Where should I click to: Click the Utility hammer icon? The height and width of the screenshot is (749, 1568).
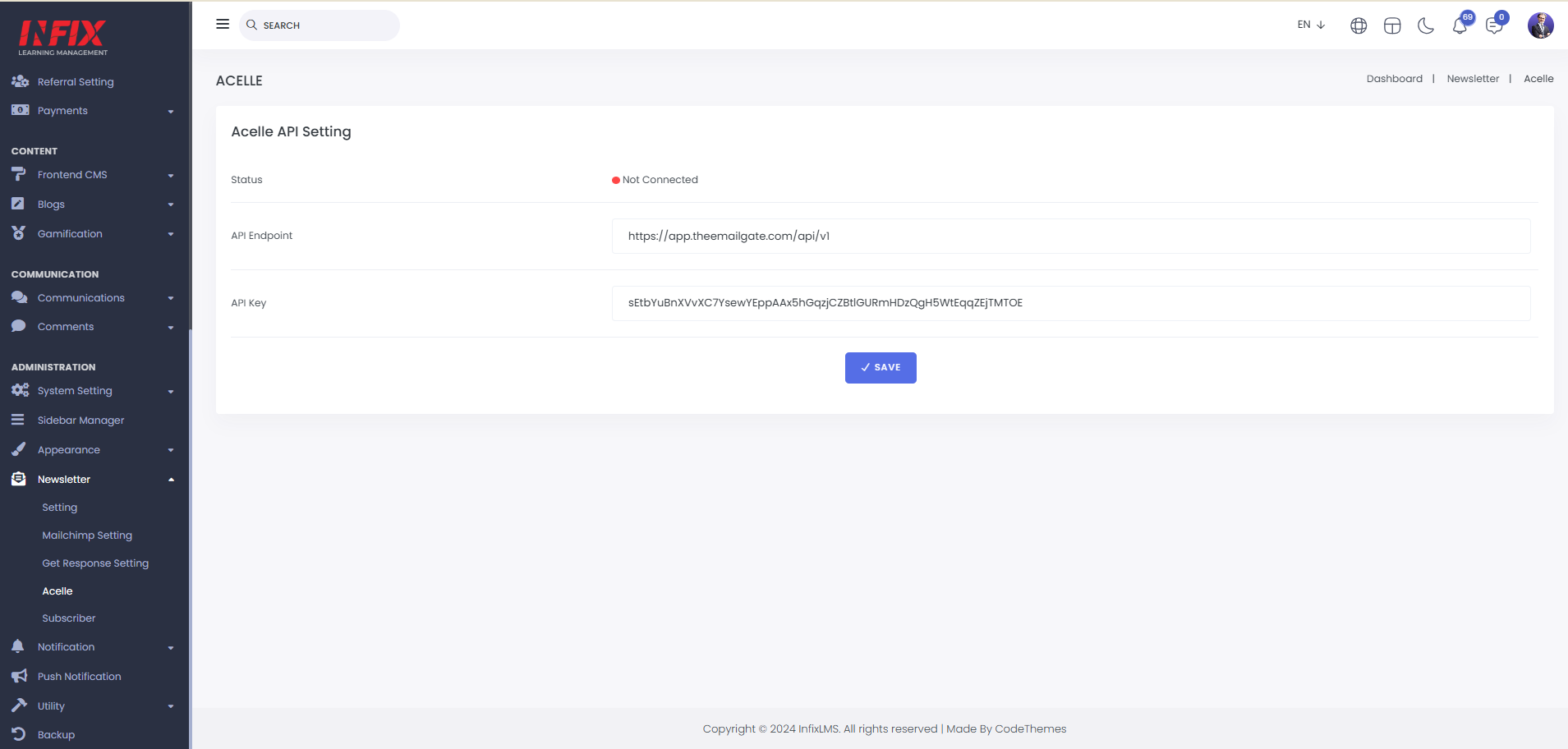tap(19, 705)
